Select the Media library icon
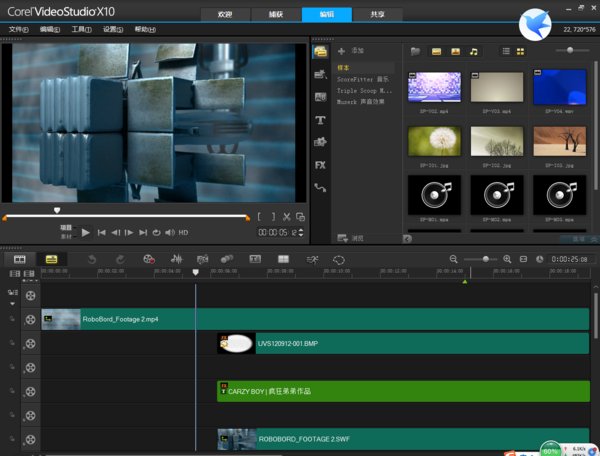Image resolution: width=600 pixels, height=456 pixels. tap(320, 51)
